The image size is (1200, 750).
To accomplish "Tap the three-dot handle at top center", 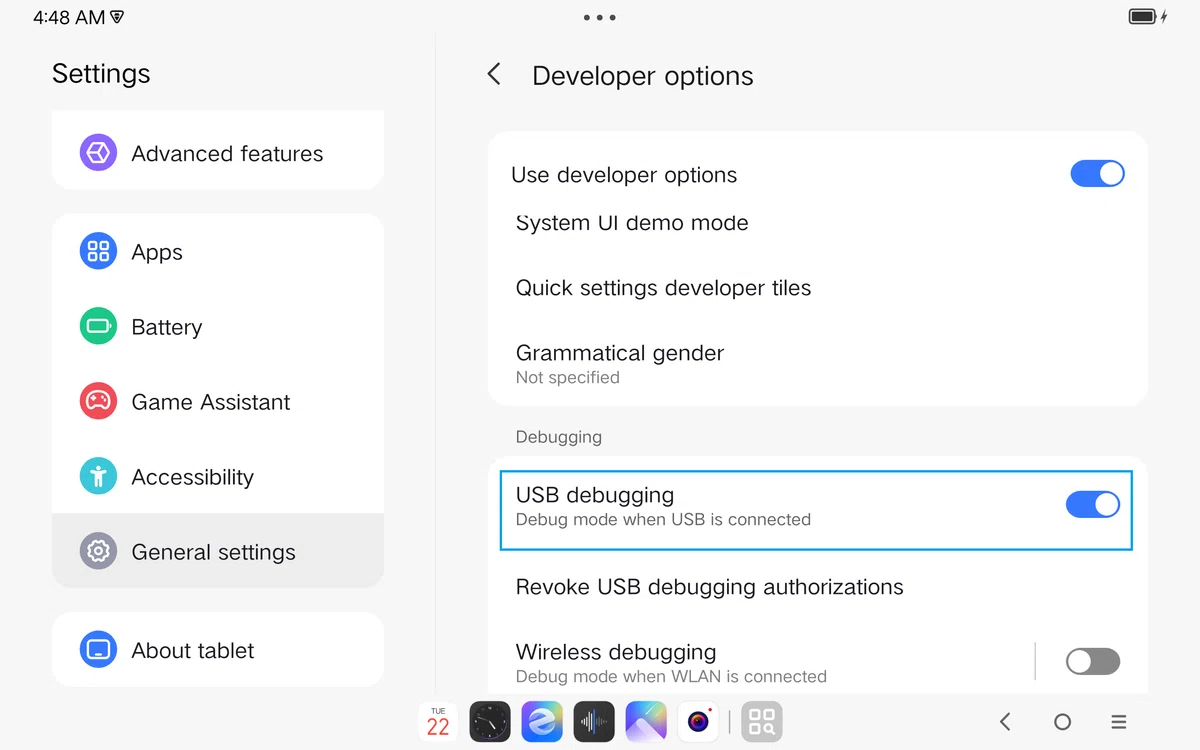I will pos(600,17).
